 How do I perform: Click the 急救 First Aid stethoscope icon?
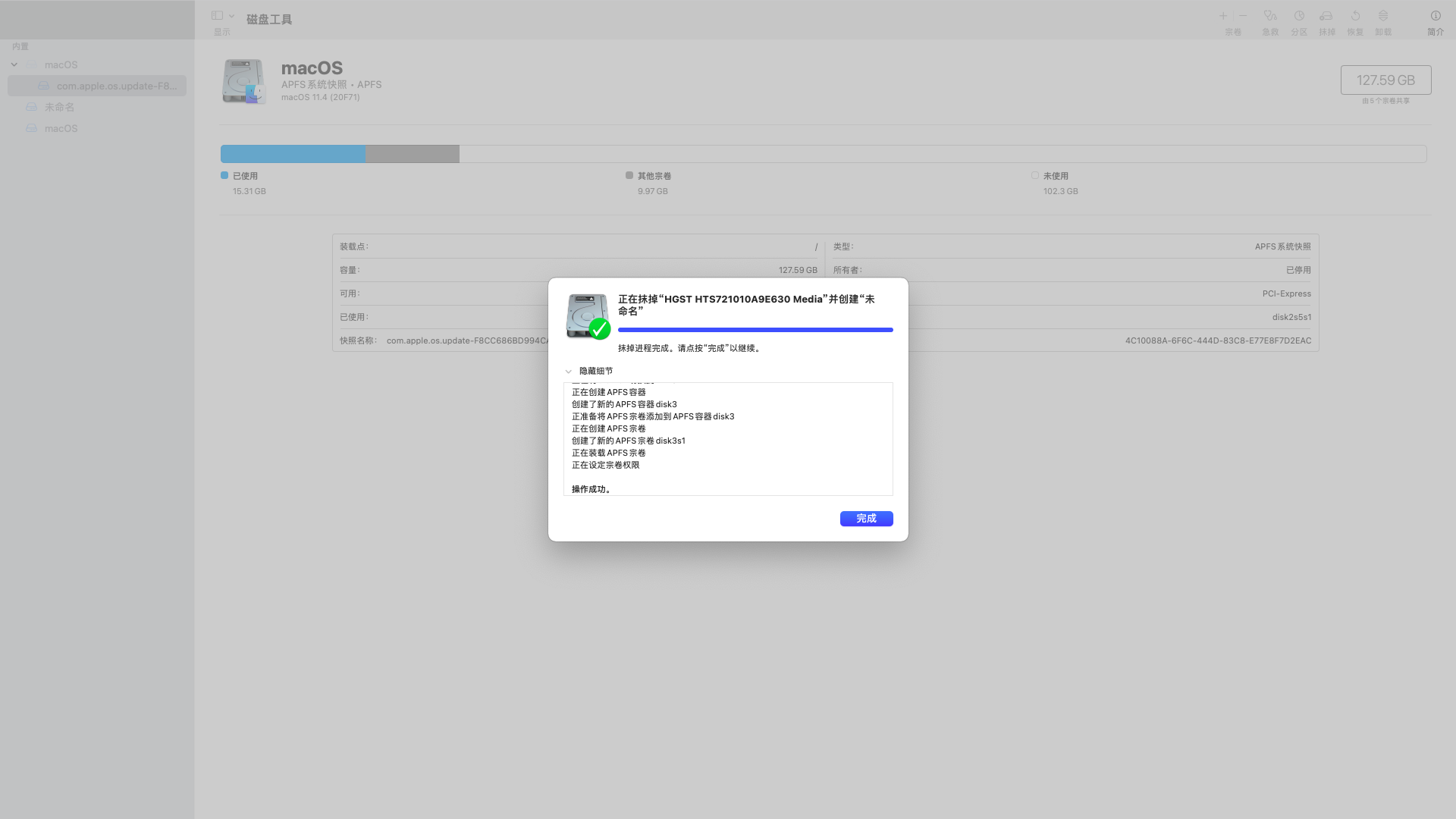click(x=1270, y=16)
